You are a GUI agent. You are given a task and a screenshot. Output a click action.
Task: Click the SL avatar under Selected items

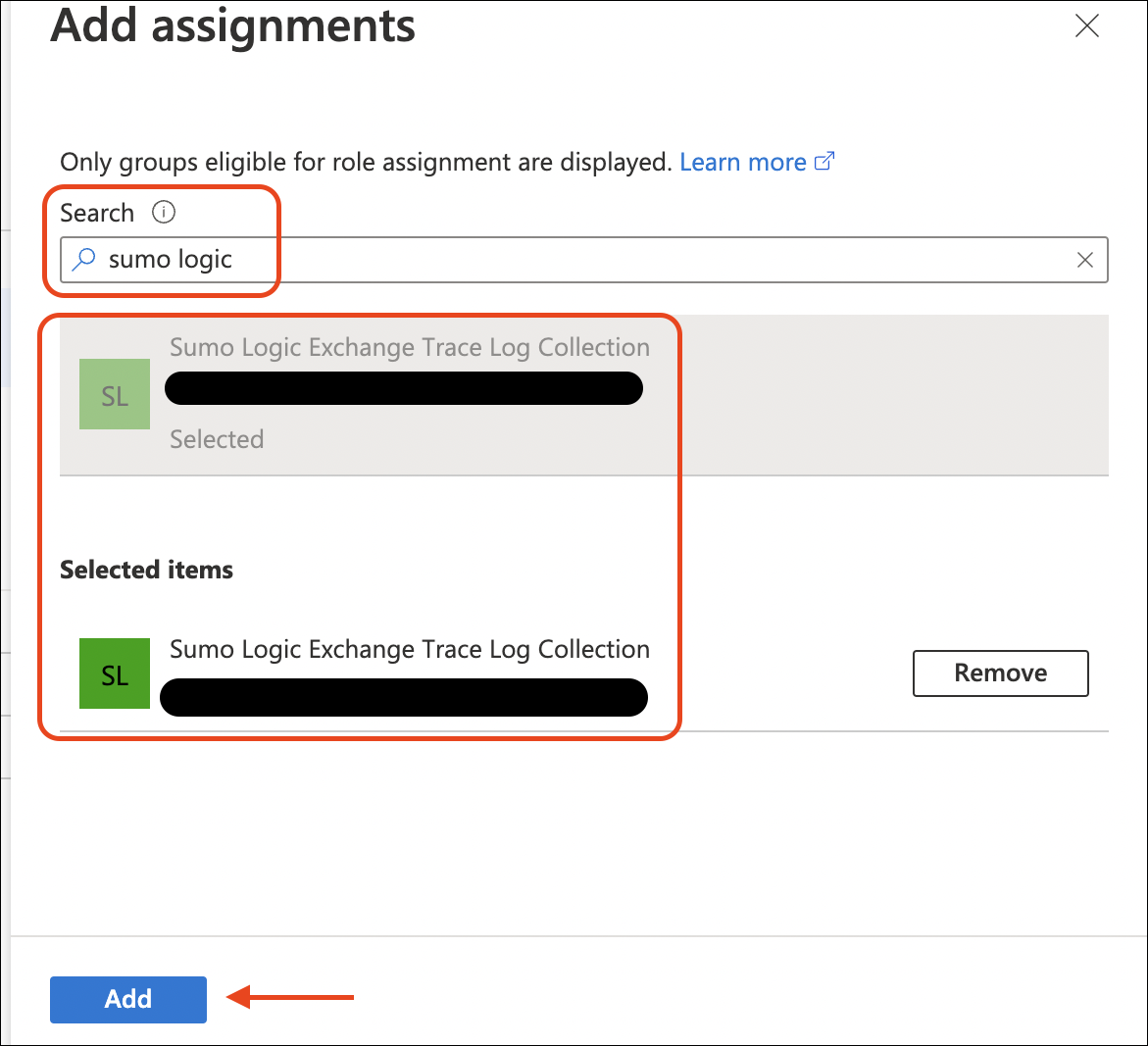pyautogui.click(x=115, y=673)
